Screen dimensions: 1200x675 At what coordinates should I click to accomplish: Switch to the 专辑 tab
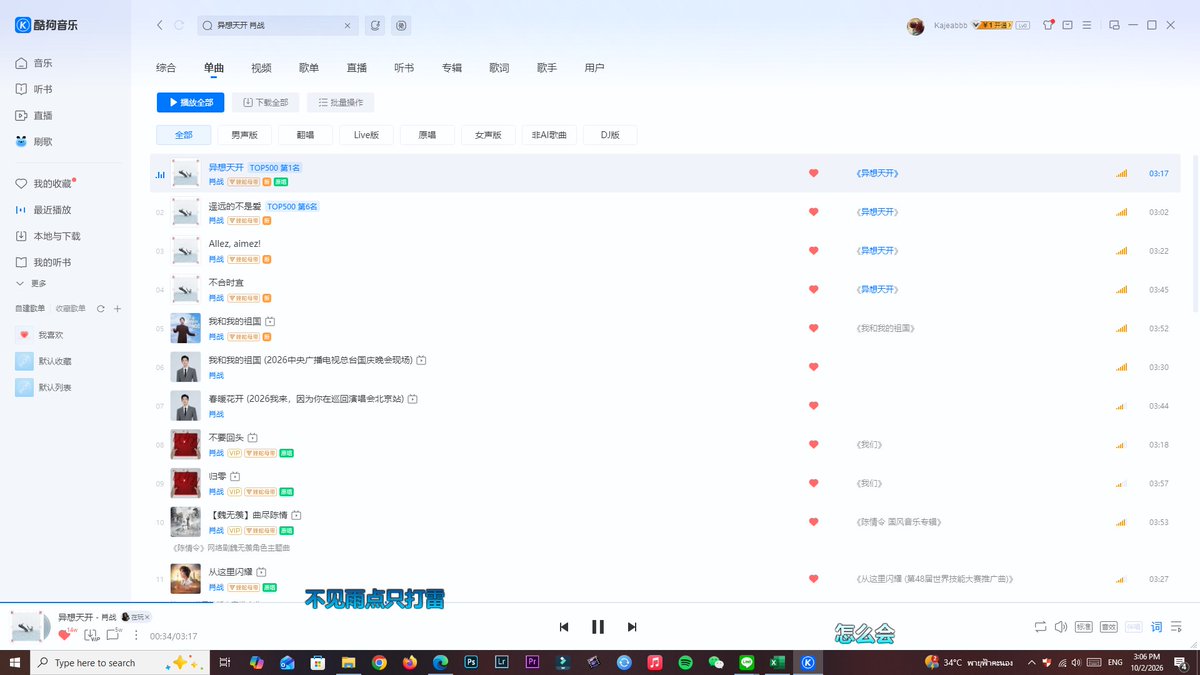[x=452, y=68]
